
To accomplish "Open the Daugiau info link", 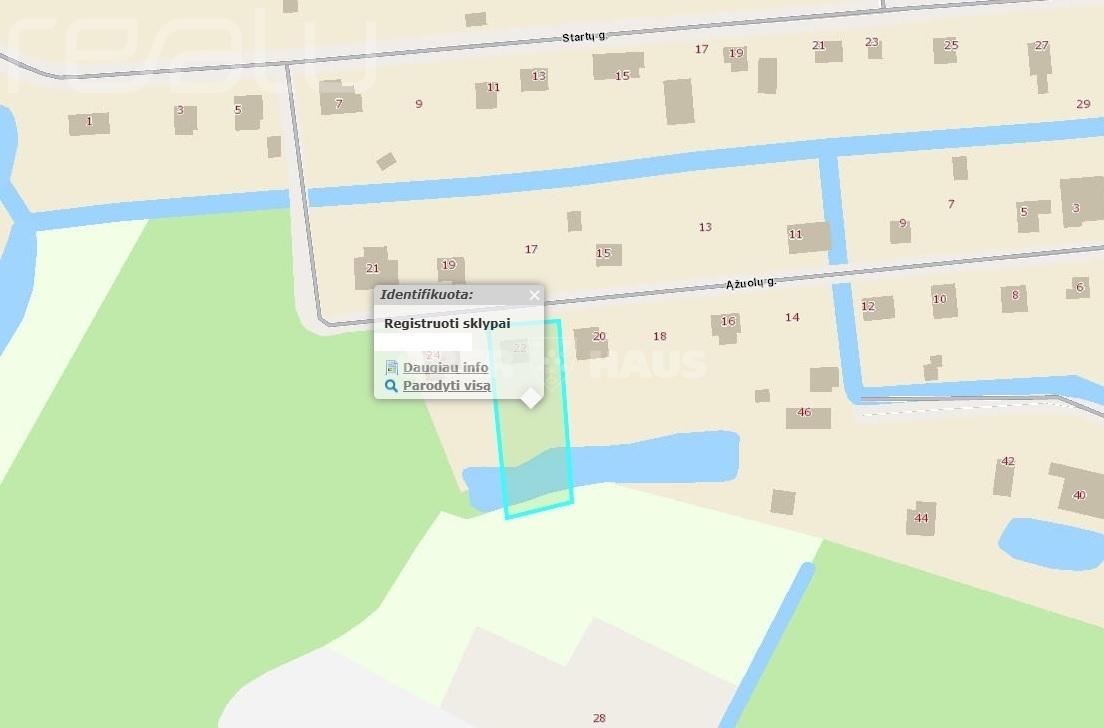I will pyautogui.click(x=445, y=368).
